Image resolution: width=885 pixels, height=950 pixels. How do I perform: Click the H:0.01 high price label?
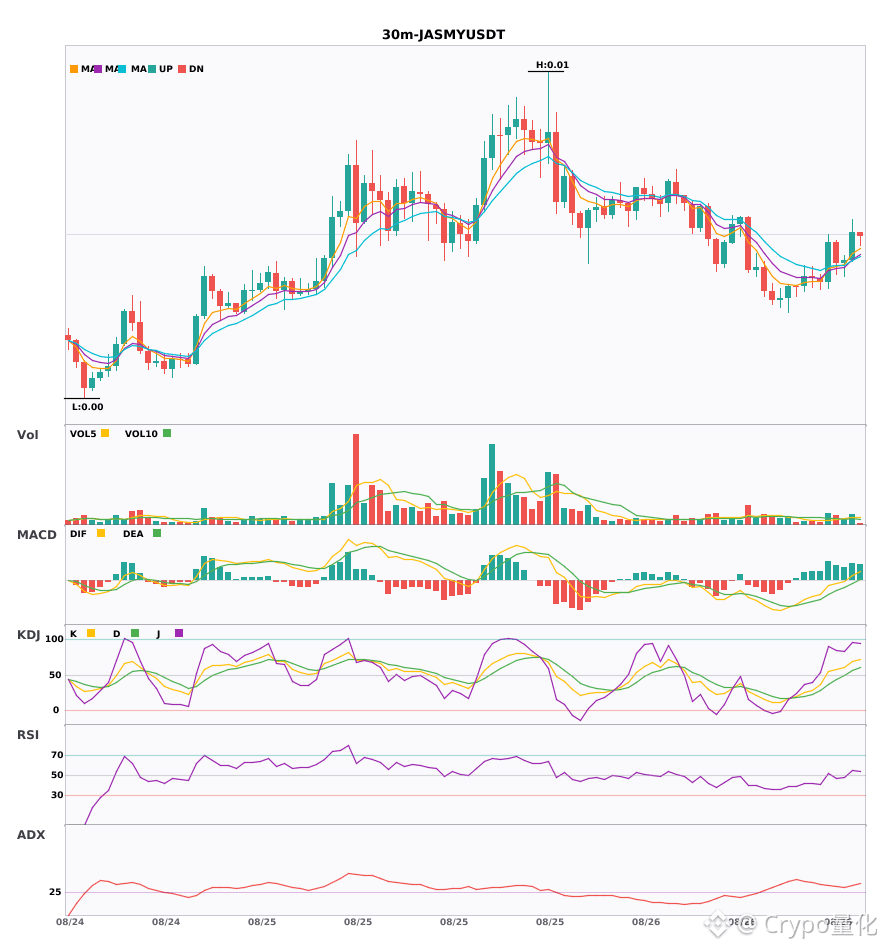(552, 65)
